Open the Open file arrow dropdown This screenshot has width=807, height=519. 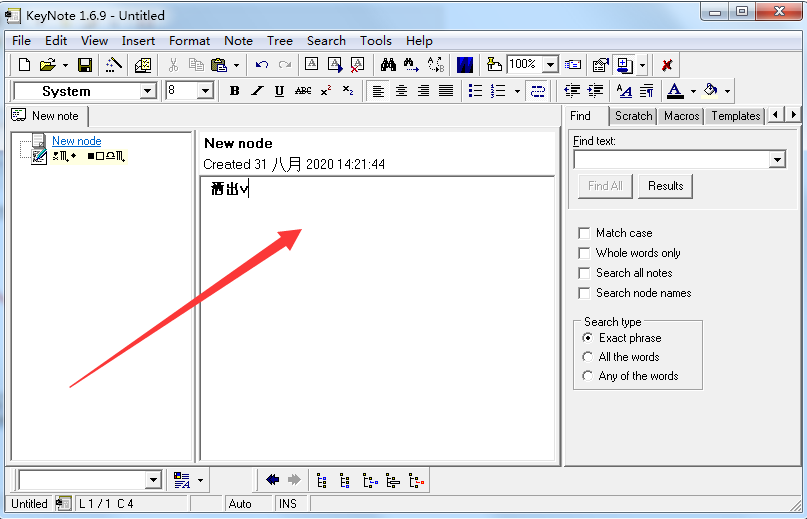tap(65, 65)
